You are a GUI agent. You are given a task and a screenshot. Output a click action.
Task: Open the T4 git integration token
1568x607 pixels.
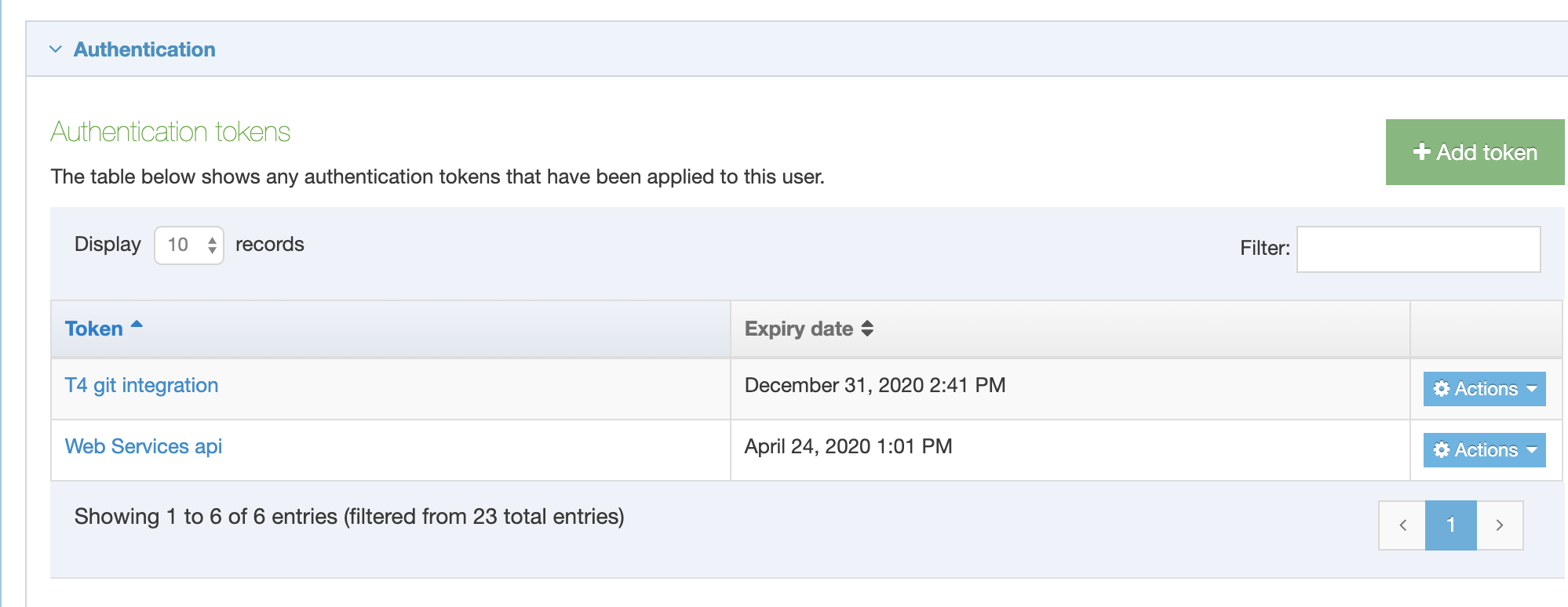point(141,385)
